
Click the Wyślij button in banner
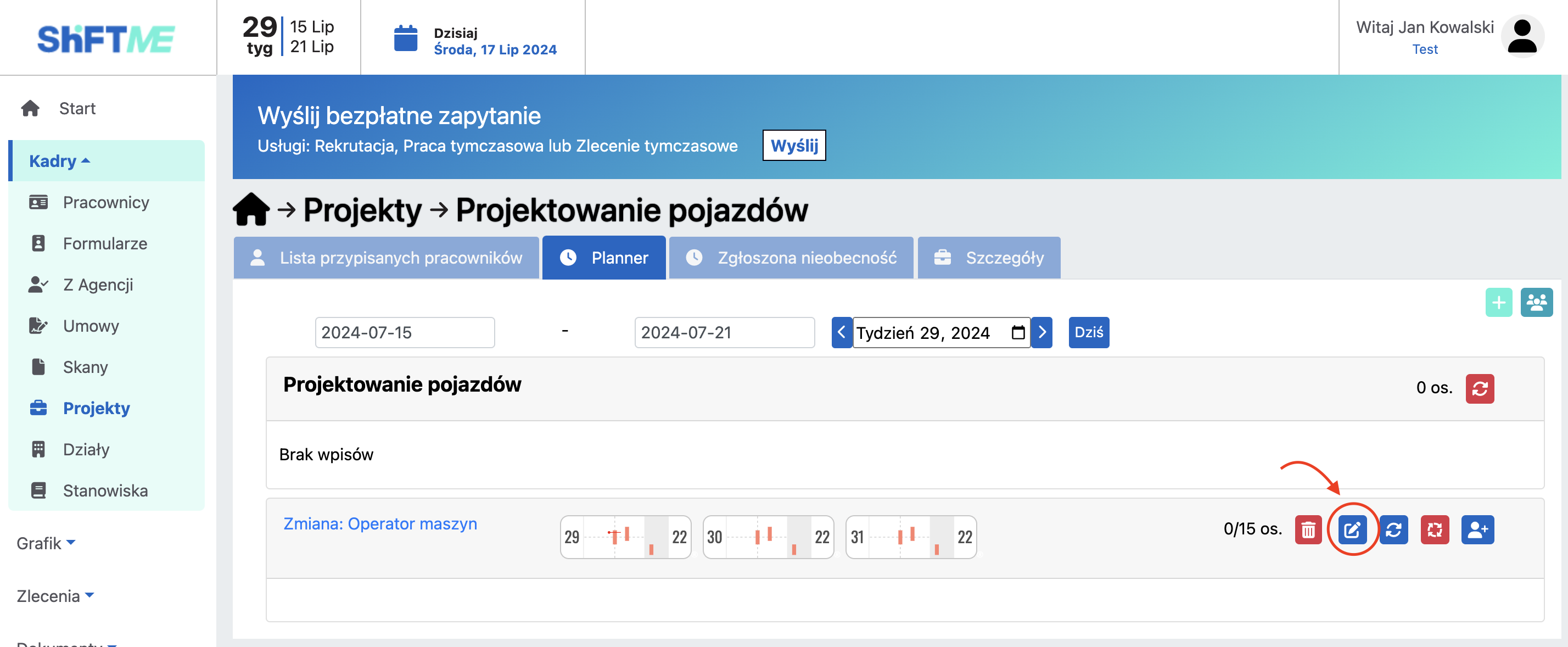794,146
